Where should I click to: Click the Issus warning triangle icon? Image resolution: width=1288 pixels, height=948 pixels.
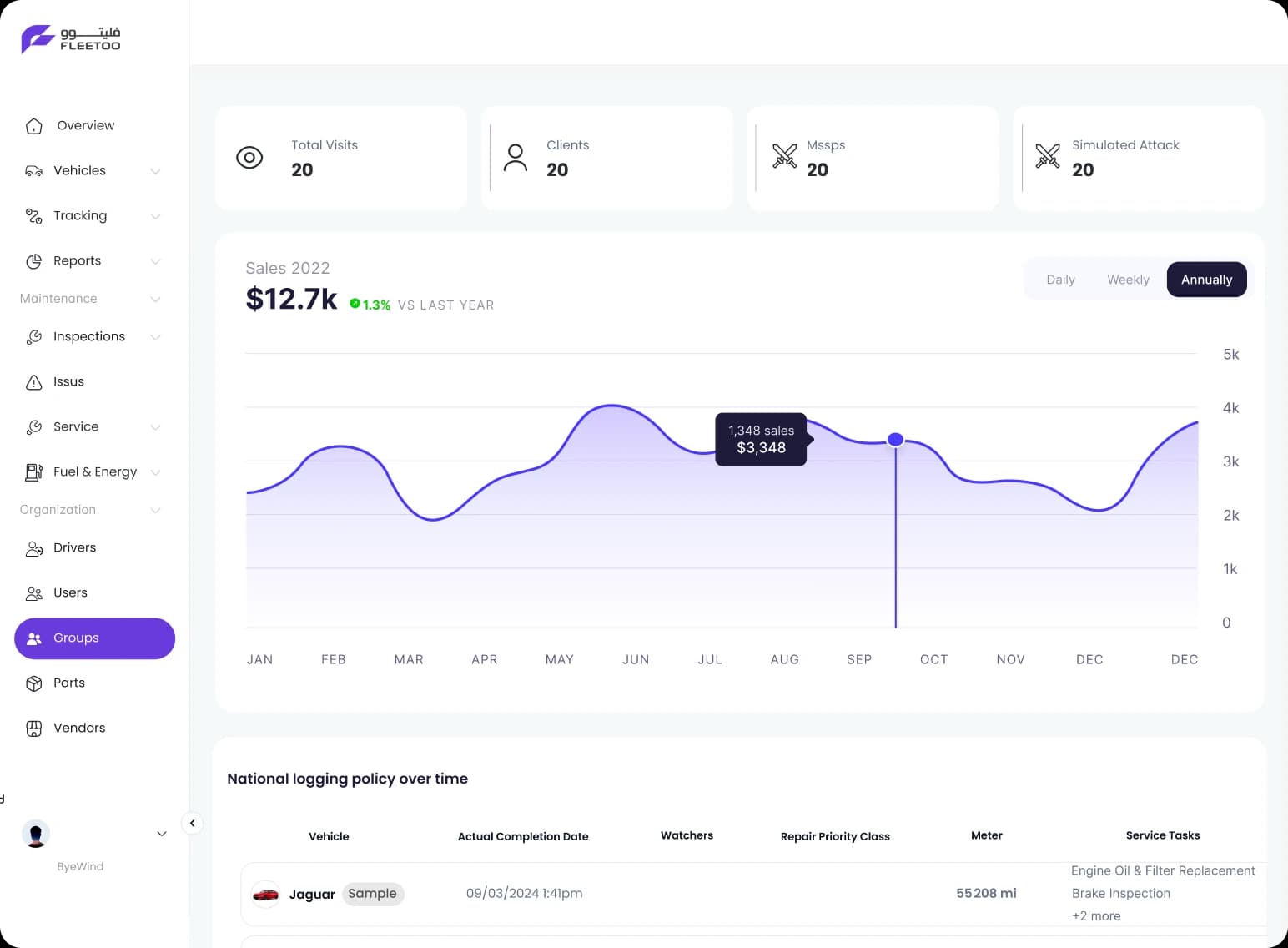point(33,382)
